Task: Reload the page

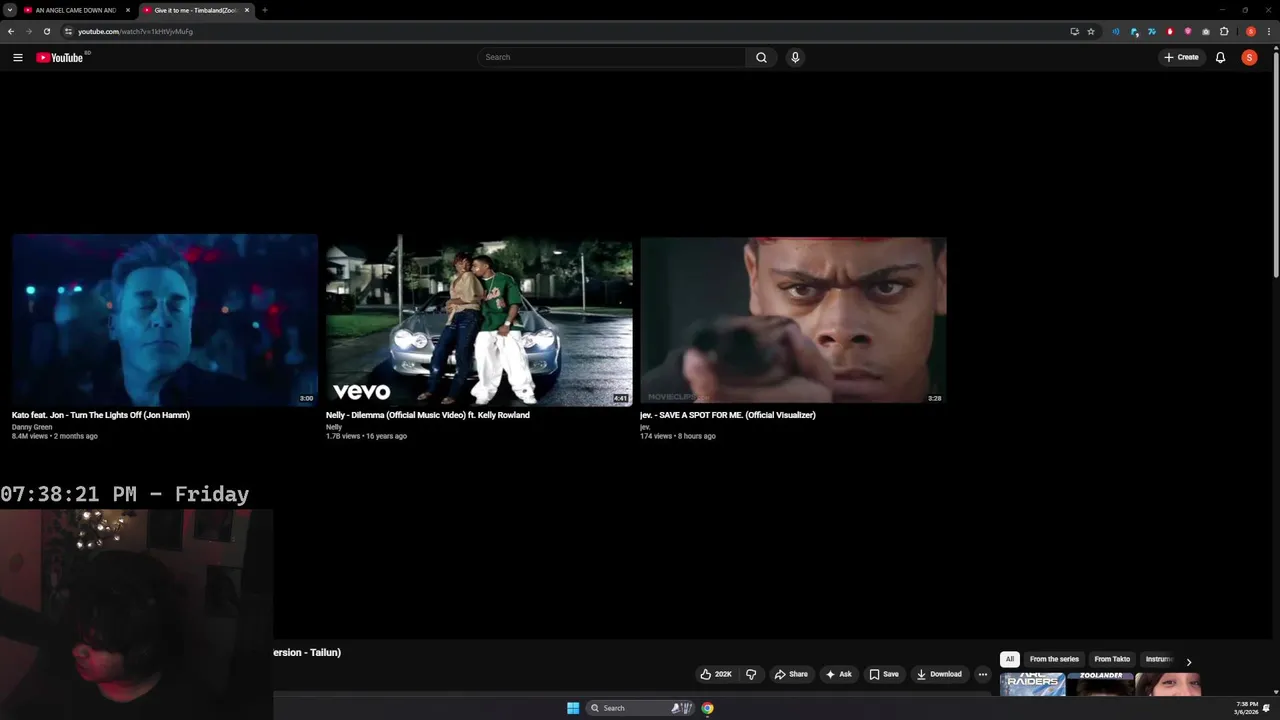Action: click(x=46, y=31)
